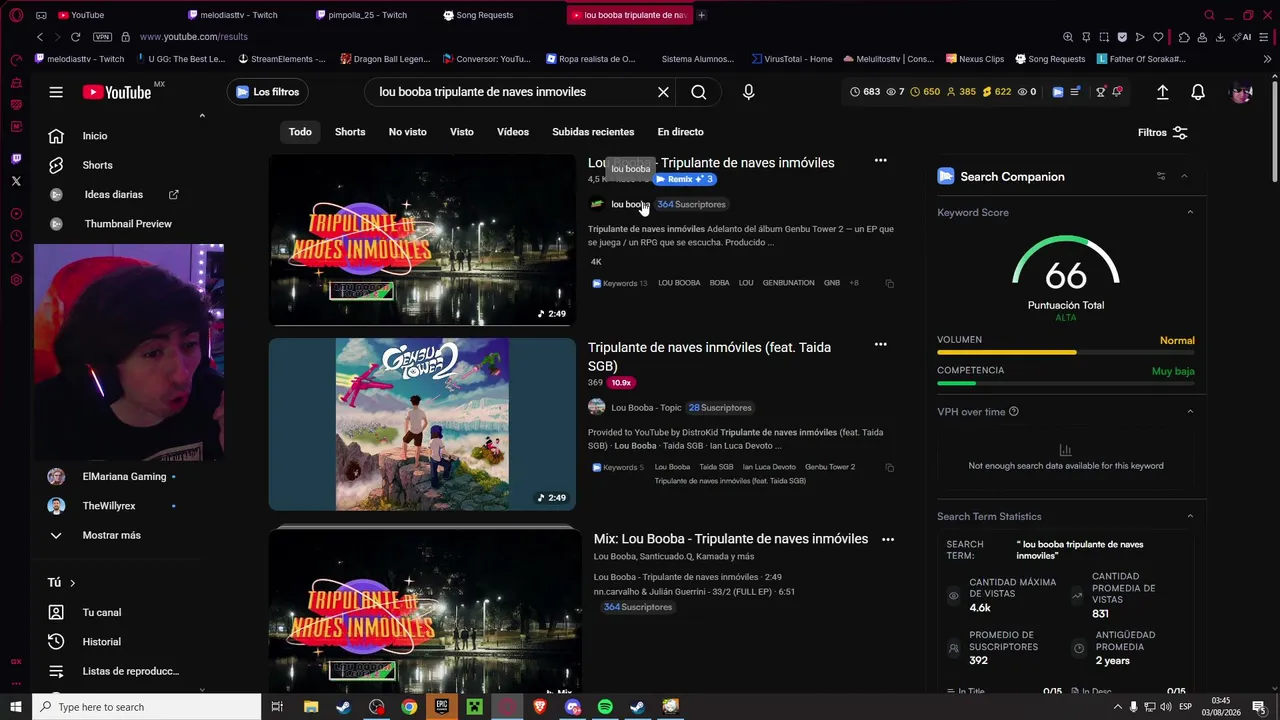Submit search with the magnifying glass icon
The width and height of the screenshot is (1280, 720).
click(x=699, y=92)
